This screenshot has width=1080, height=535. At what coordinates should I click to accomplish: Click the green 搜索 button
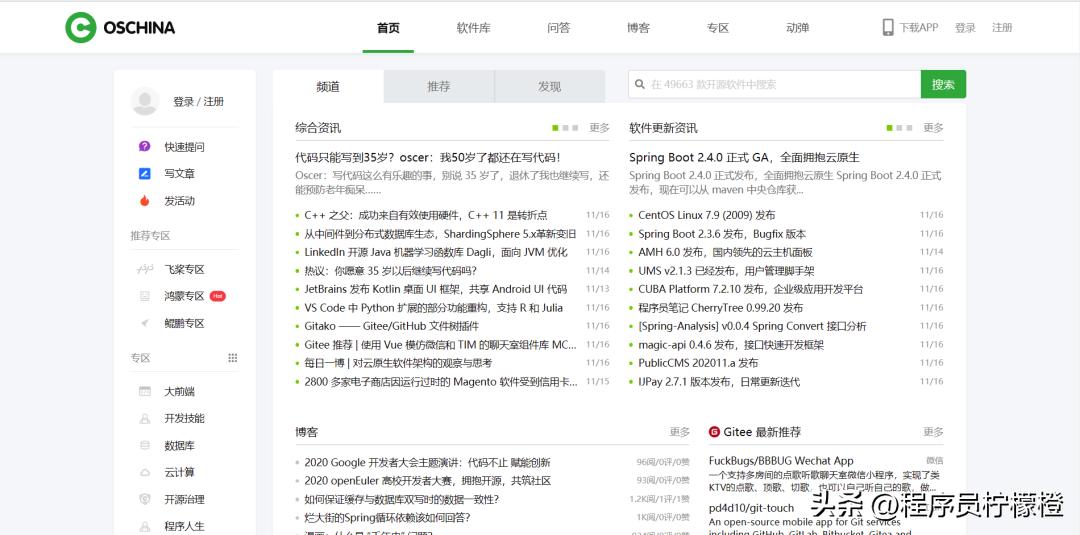(x=943, y=84)
